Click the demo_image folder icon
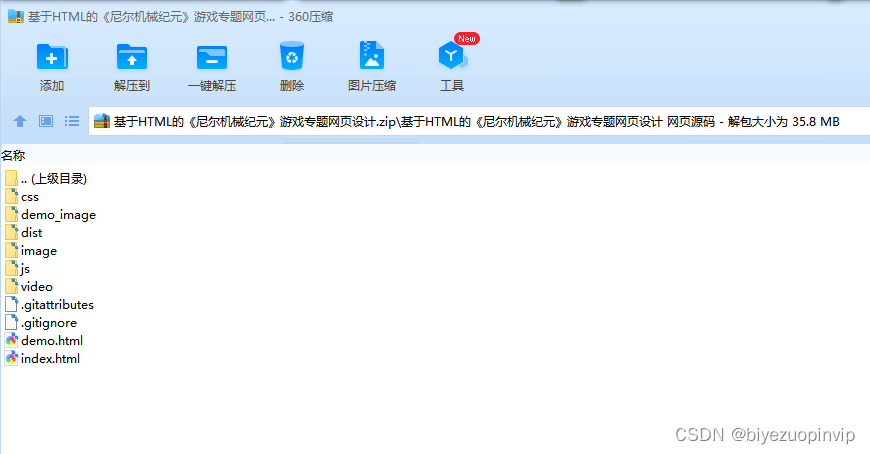Screen dimensions: 870x454 [11, 215]
